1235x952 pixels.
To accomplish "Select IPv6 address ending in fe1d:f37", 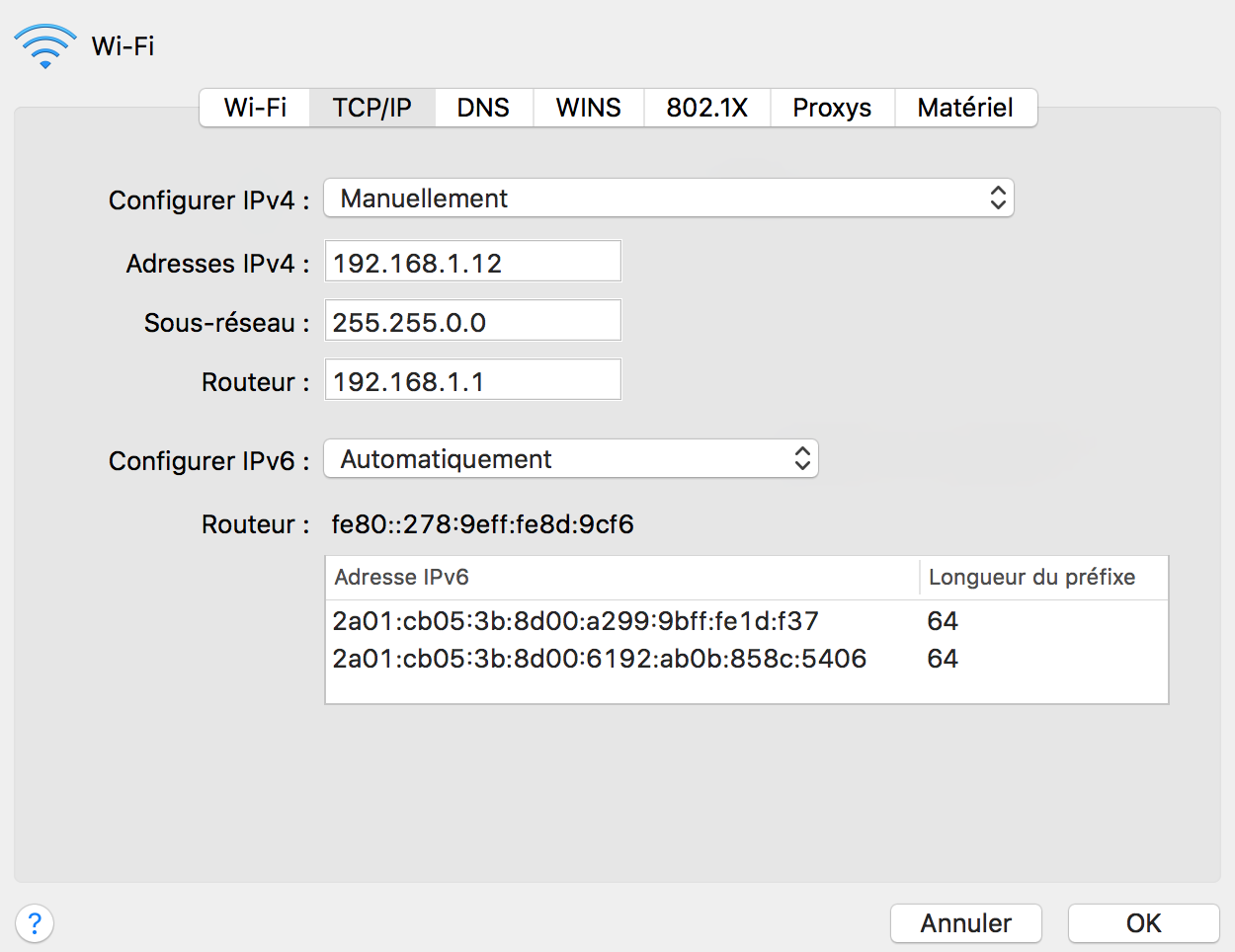I will tap(576, 621).
